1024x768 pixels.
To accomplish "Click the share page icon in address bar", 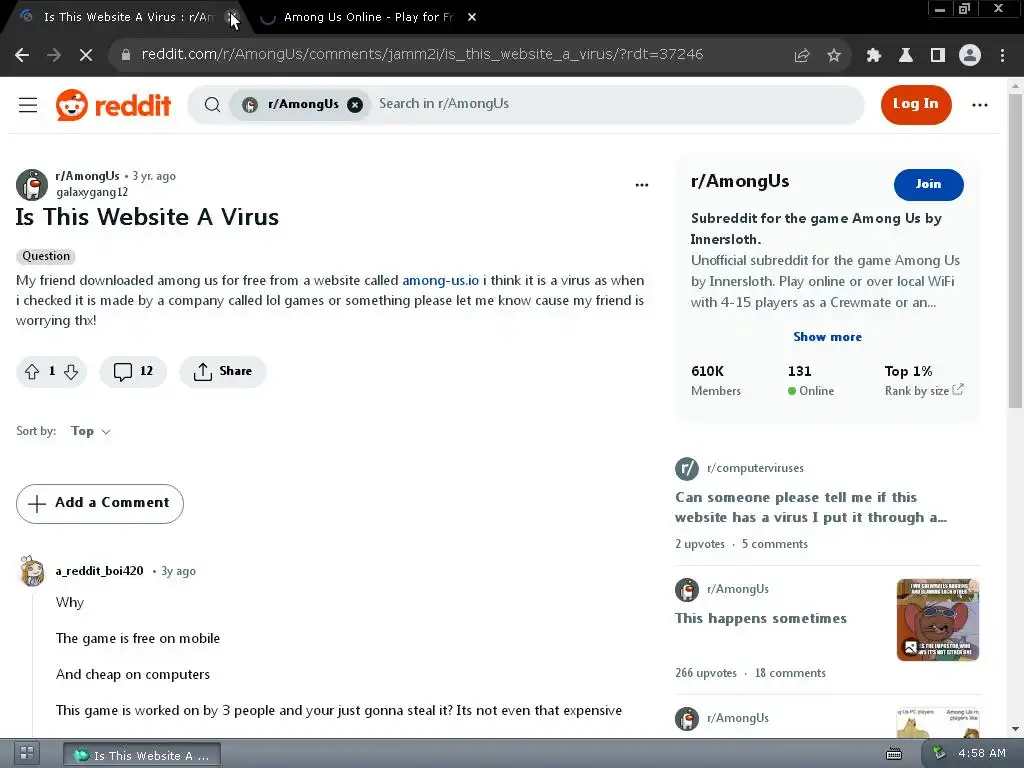I will click(802, 56).
